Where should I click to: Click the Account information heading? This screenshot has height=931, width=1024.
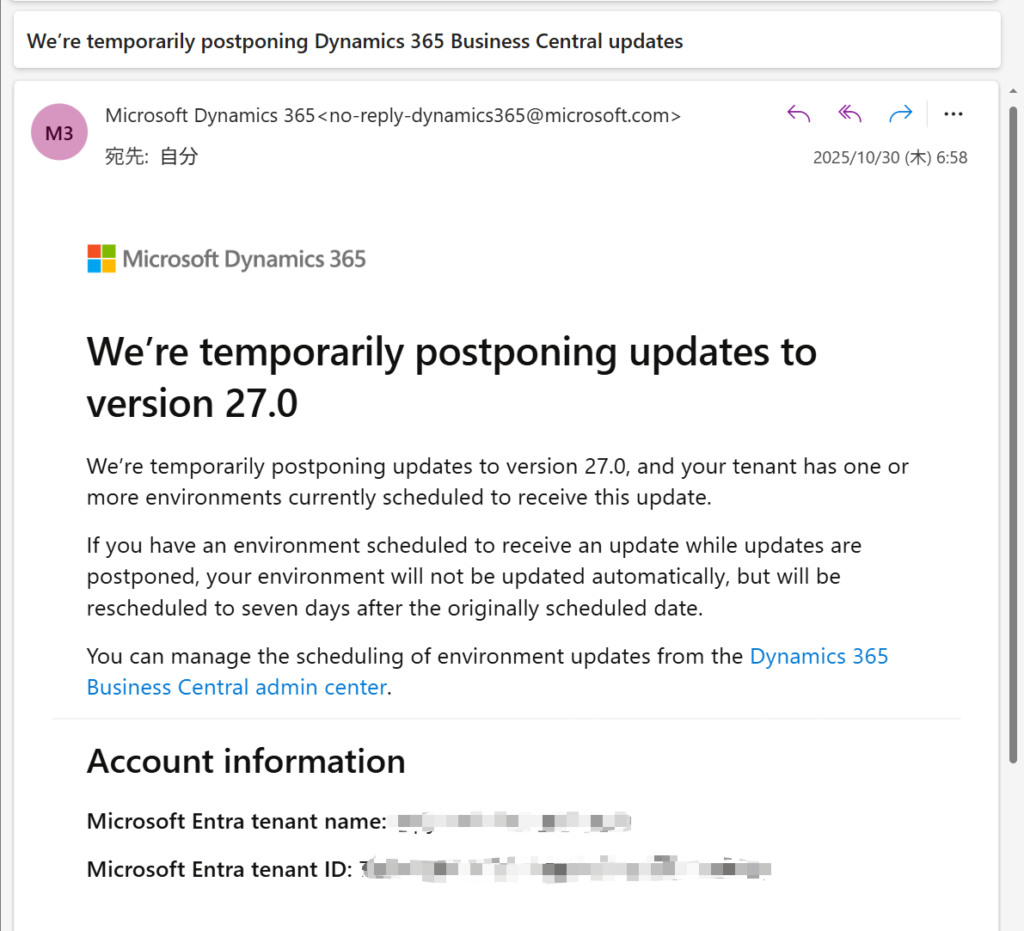(246, 761)
